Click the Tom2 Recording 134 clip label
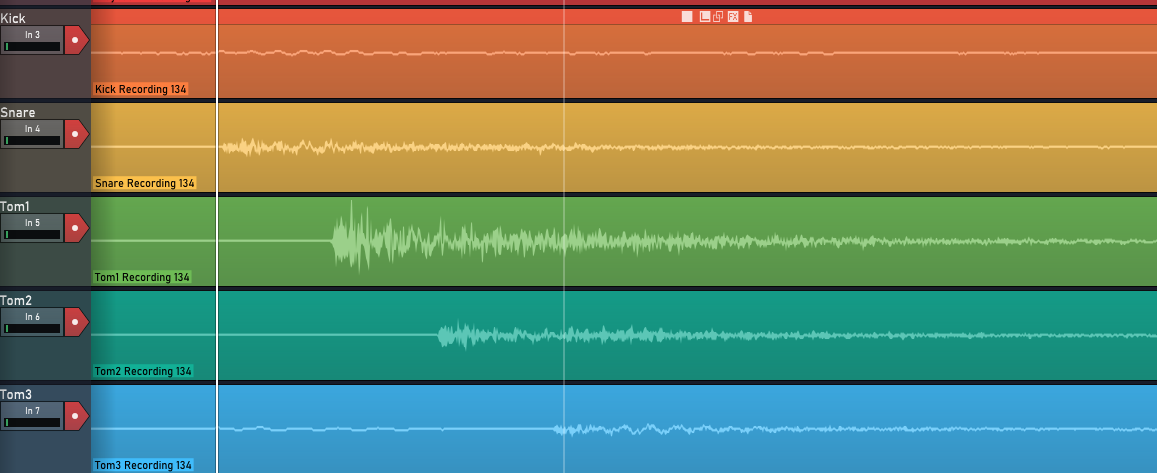1157x473 pixels. pos(143,371)
